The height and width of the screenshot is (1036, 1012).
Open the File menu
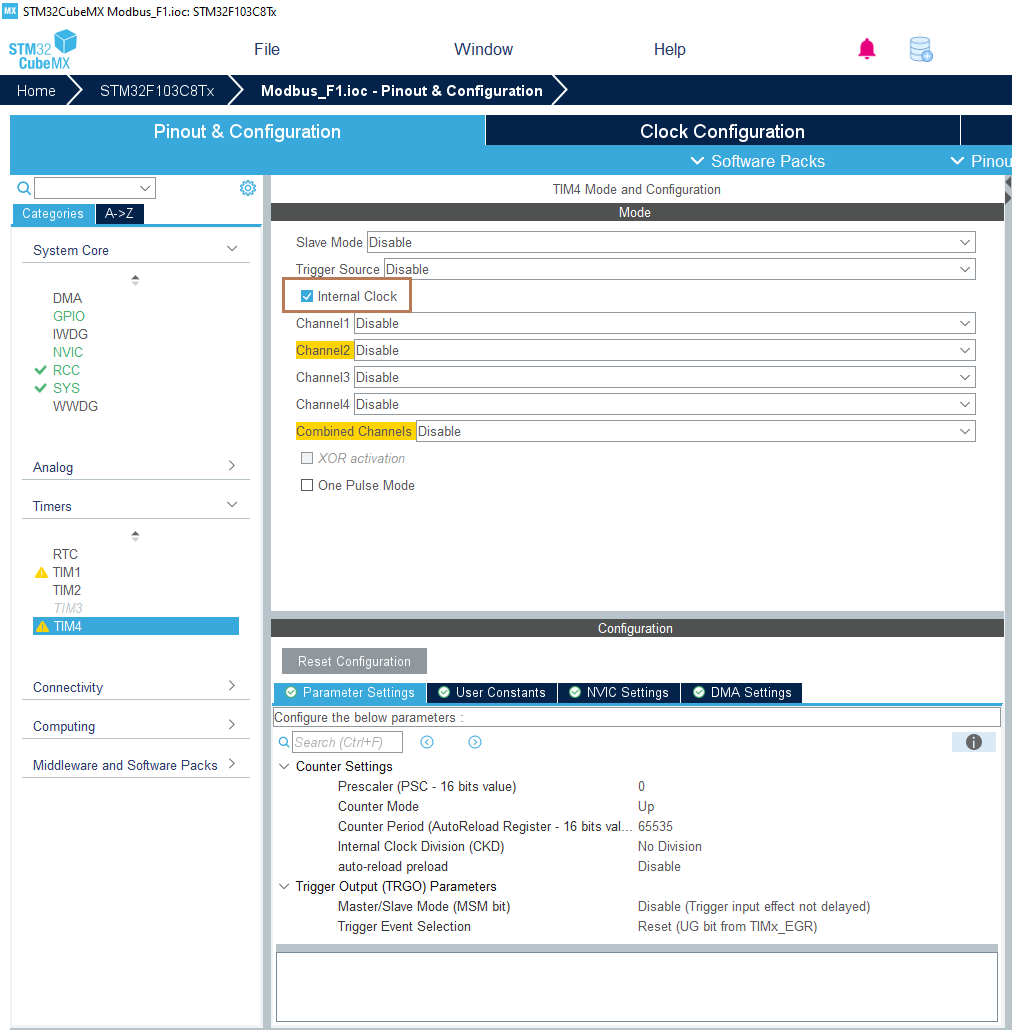267,50
